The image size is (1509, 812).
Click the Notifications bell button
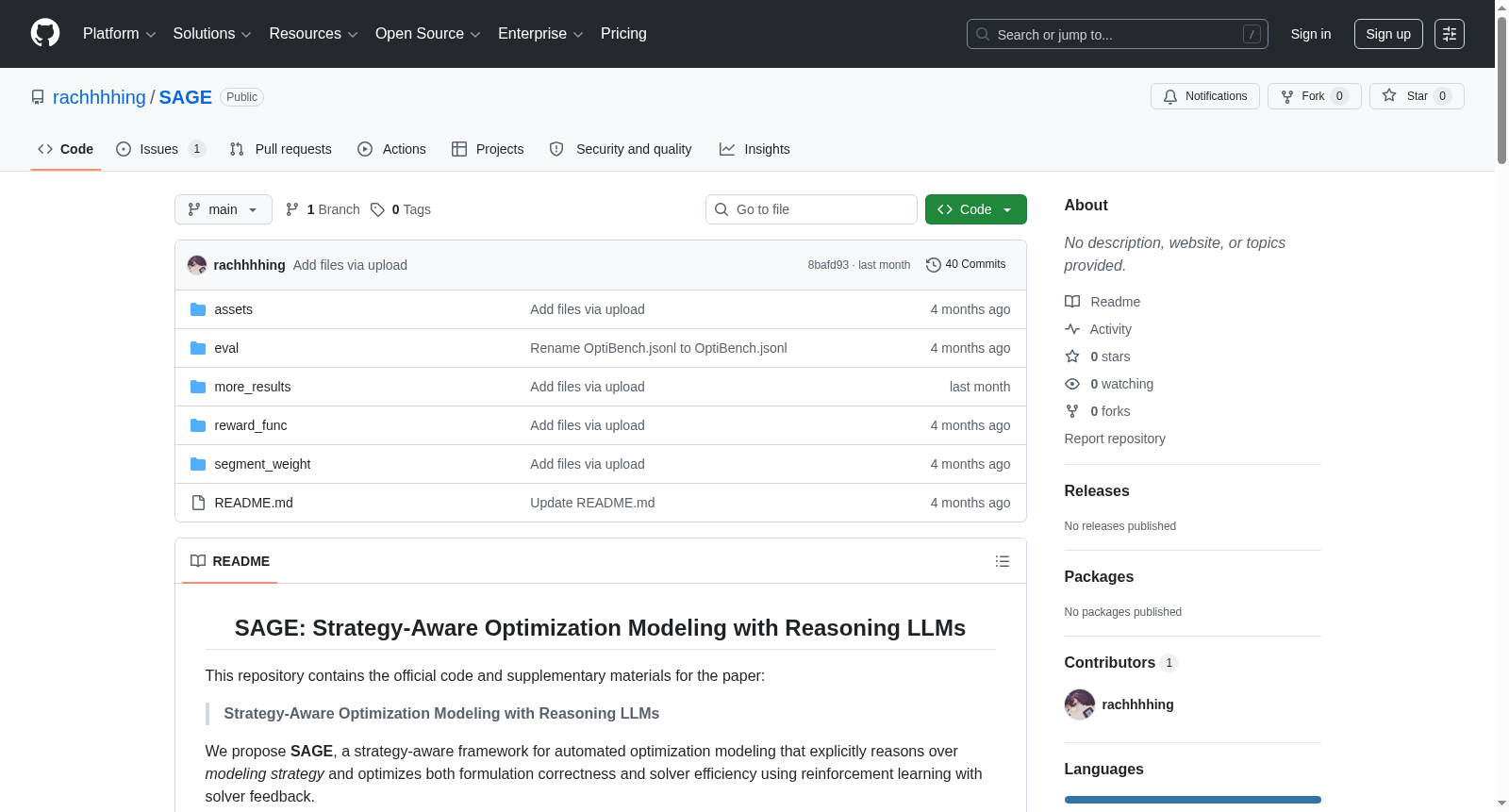point(1205,96)
